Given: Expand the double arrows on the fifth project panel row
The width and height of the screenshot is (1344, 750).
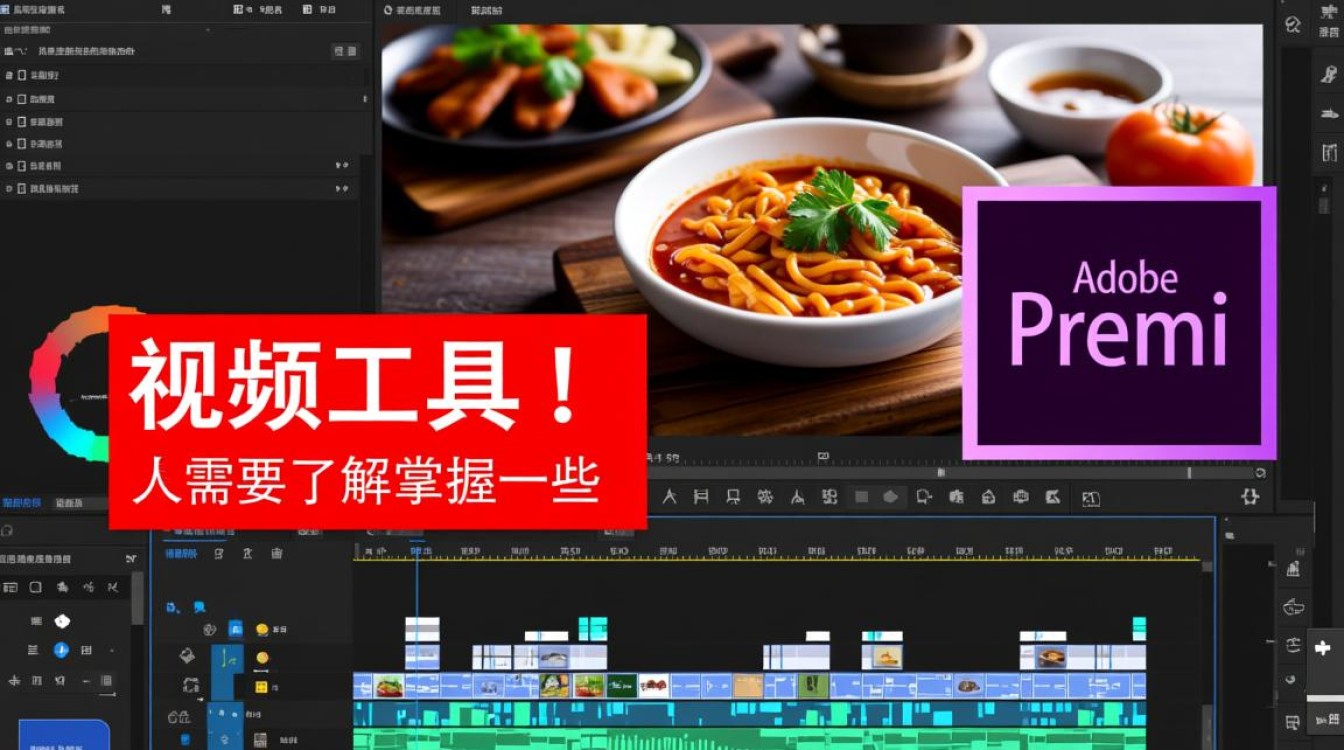Looking at the screenshot, I should coord(342,165).
